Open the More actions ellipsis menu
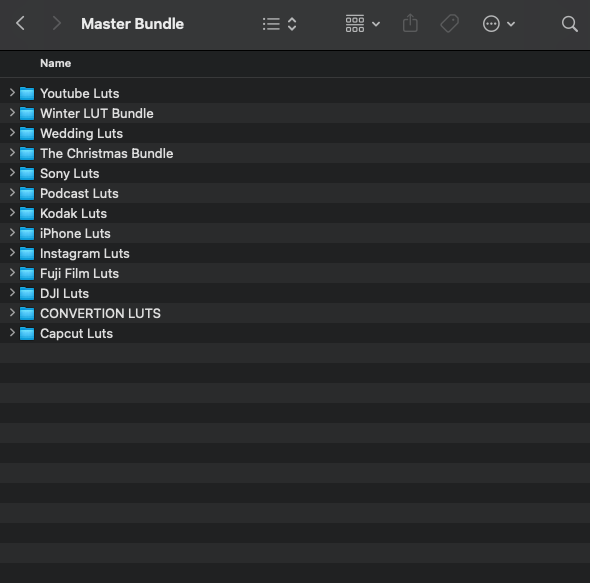This screenshot has height=583, width=590. click(499, 24)
